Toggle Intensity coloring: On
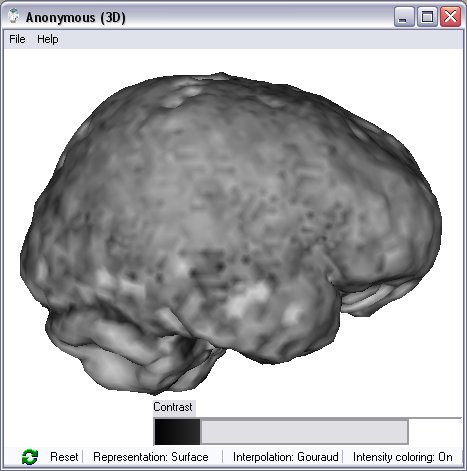 coord(403,457)
